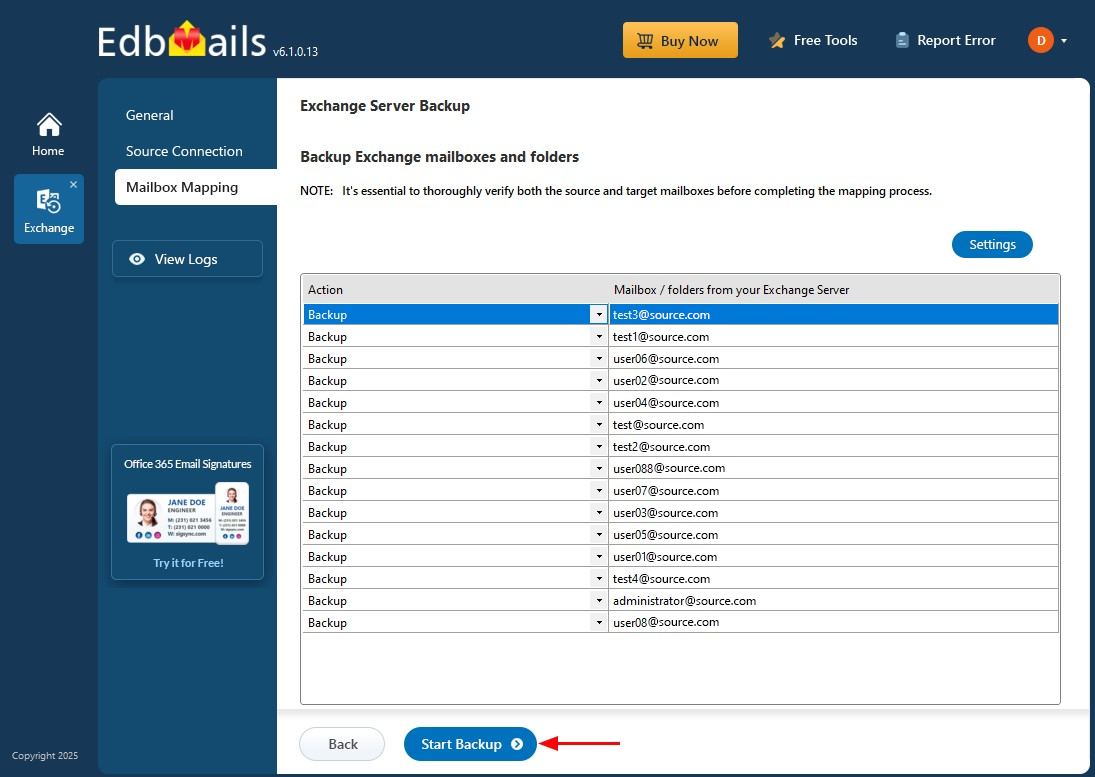Viewport: 1095px width, 777px height.
Task: Click the Start Backup button
Action: pos(470,744)
